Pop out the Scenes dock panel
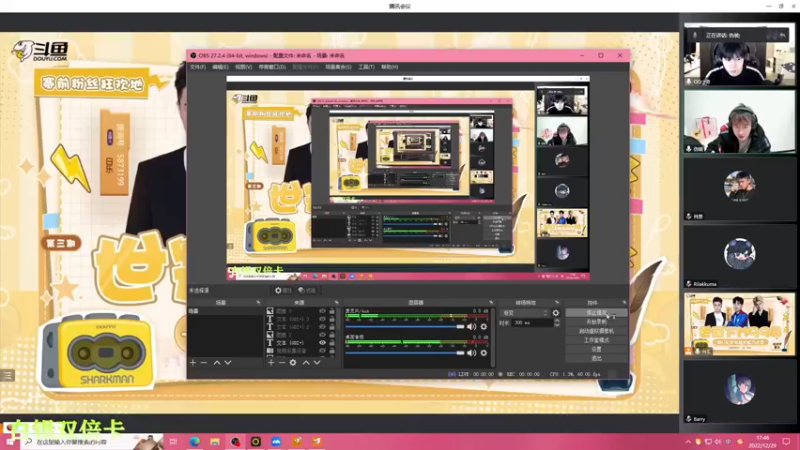This screenshot has width=800, height=450. (258, 303)
